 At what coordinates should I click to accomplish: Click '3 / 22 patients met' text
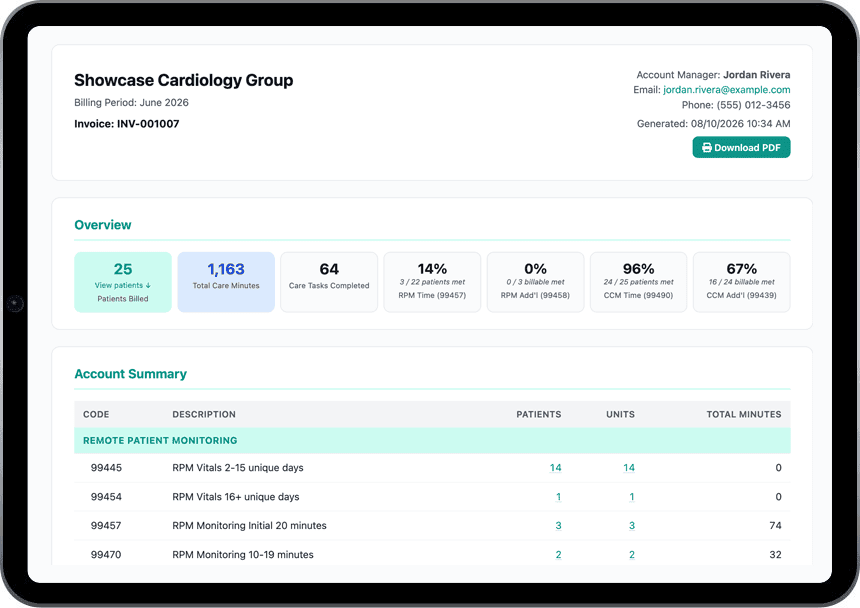(x=432, y=282)
